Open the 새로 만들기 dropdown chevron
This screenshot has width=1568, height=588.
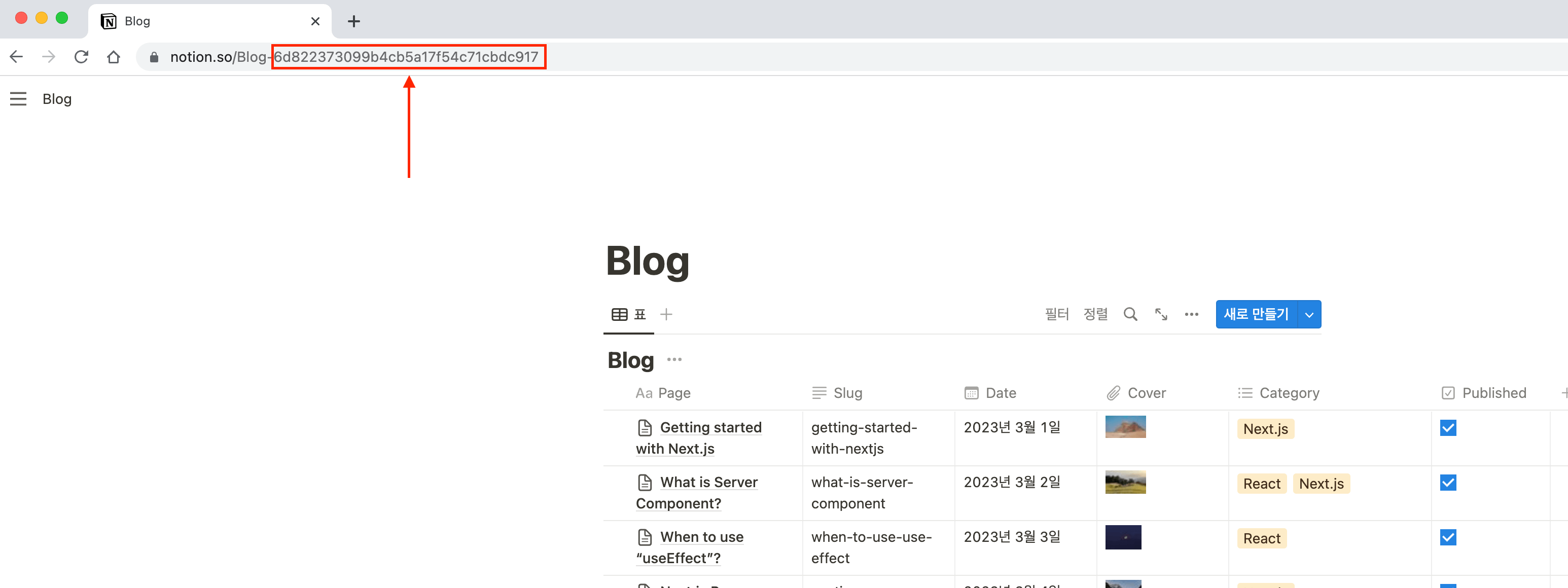click(x=1309, y=314)
